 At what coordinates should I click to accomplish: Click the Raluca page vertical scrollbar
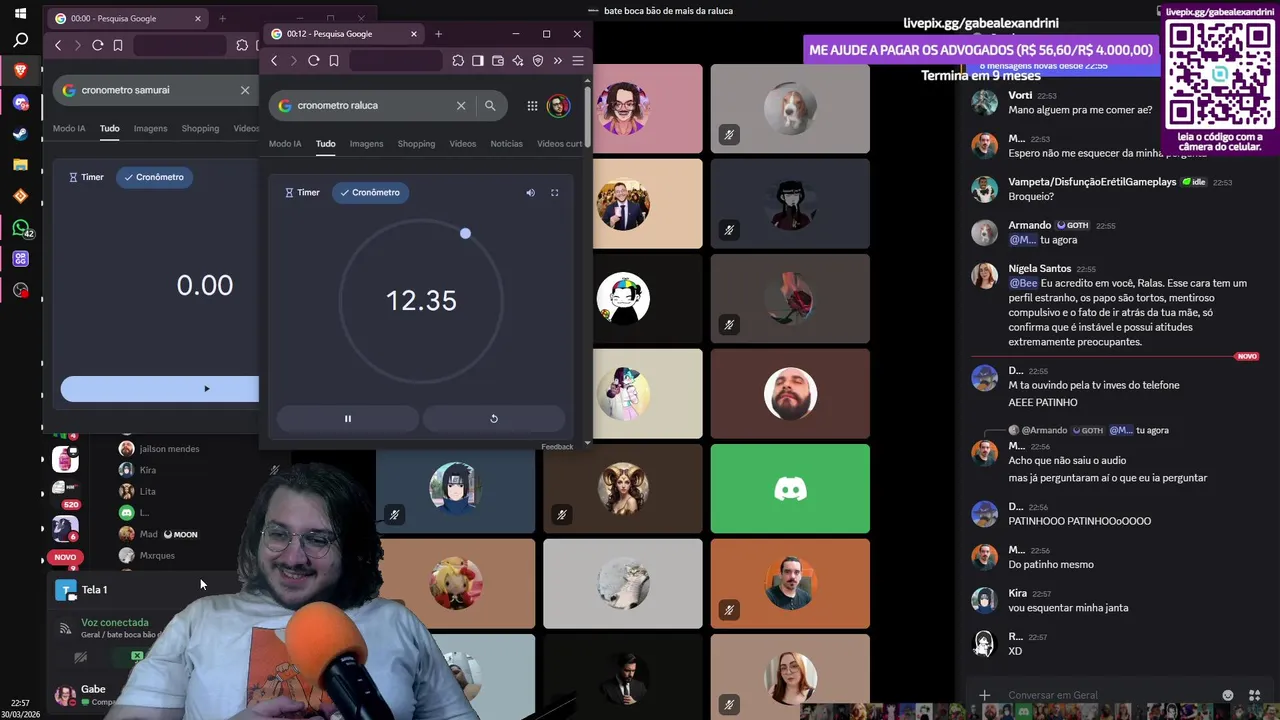[587, 119]
